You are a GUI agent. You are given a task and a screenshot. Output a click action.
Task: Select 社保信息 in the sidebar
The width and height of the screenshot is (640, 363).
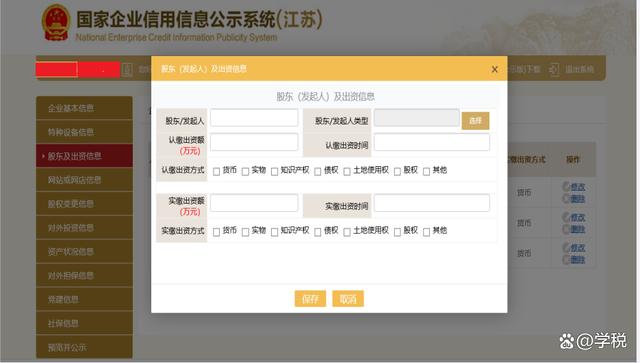click(x=84, y=323)
